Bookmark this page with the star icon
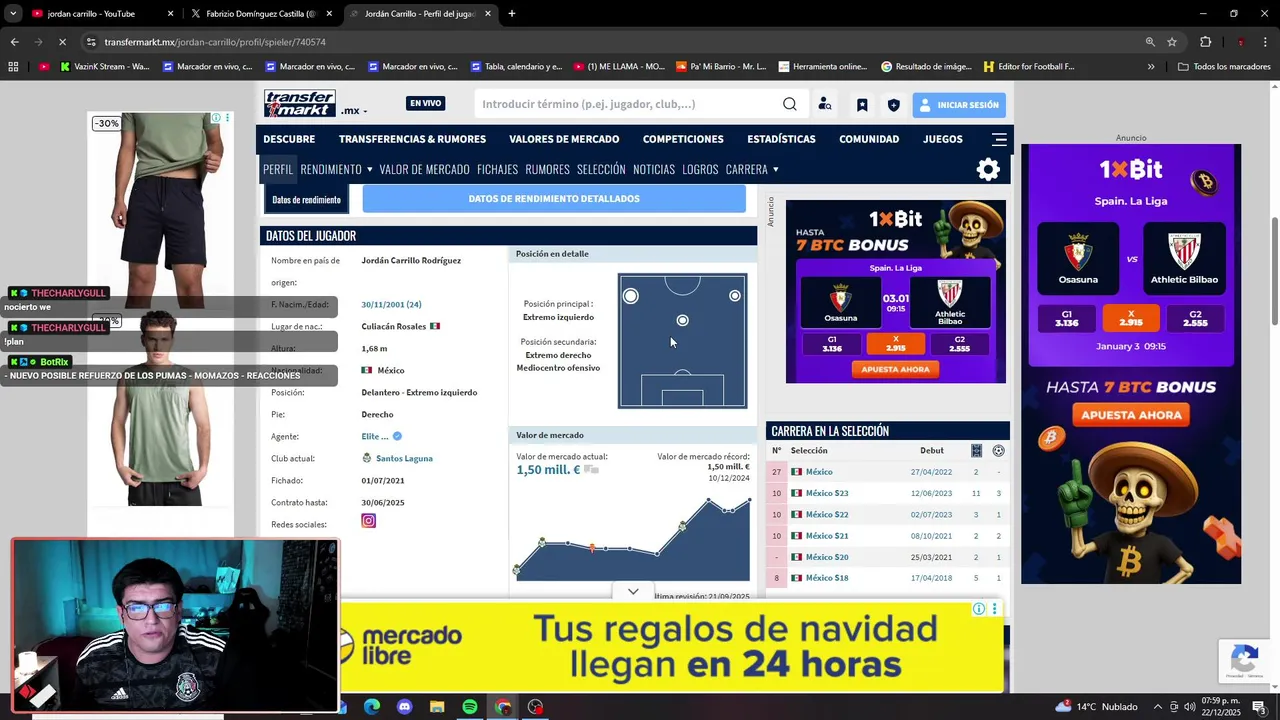The width and height of the screenshot is (1280, 720). coord(1172,42)
